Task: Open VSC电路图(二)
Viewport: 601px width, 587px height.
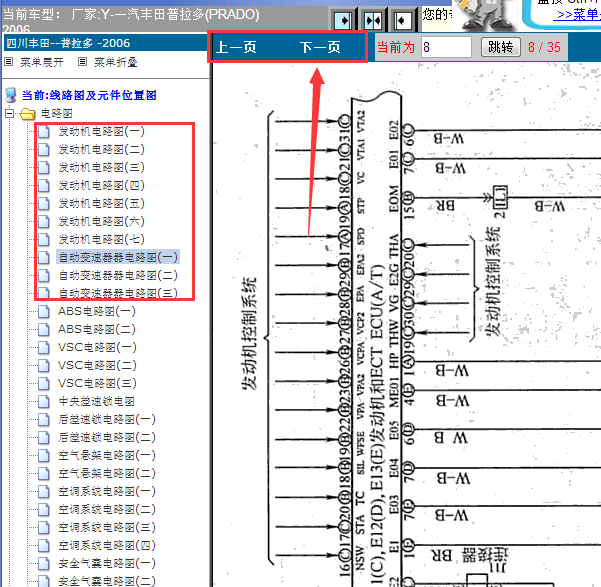Action: pos(97,365)
